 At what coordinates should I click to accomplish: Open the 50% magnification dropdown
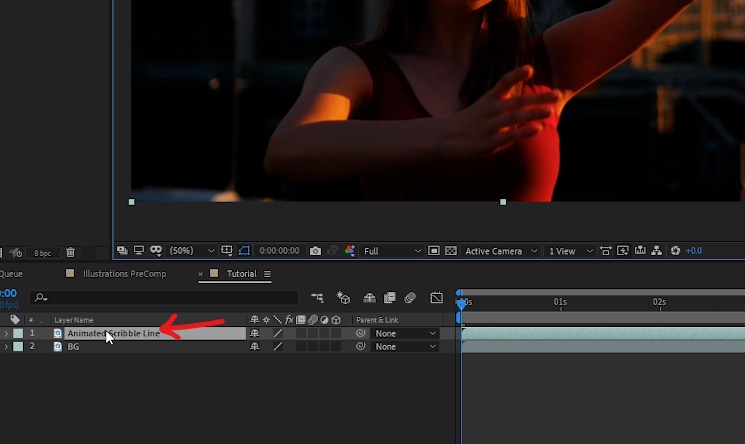[192, 251]
